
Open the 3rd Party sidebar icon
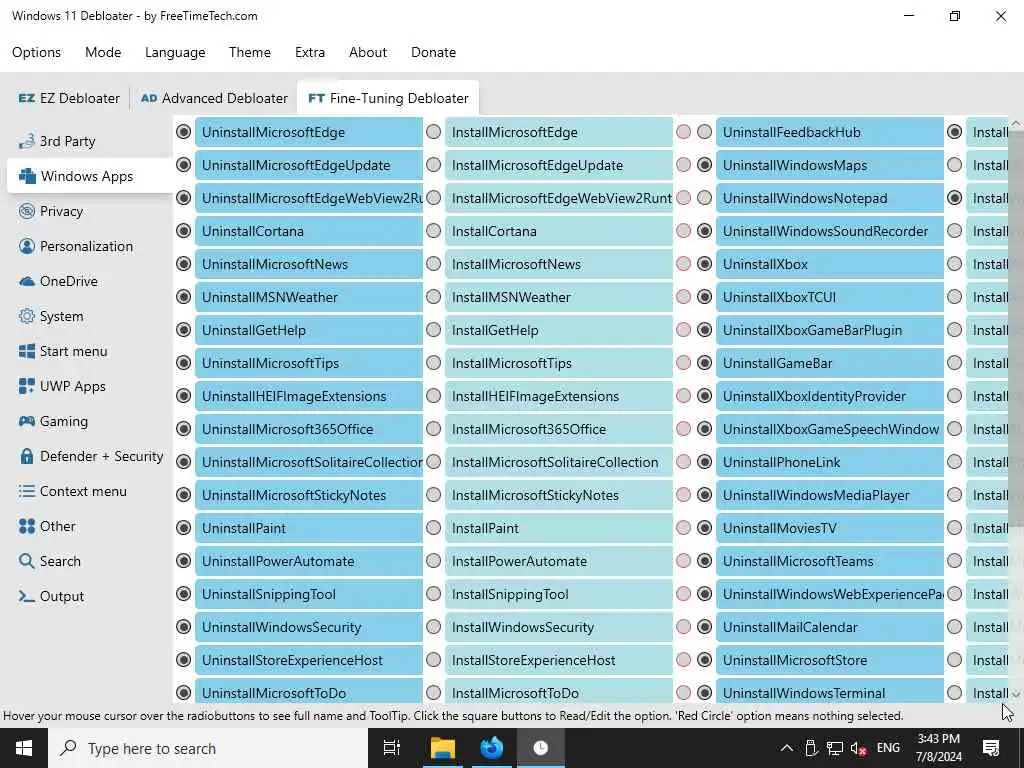[27, 141]
